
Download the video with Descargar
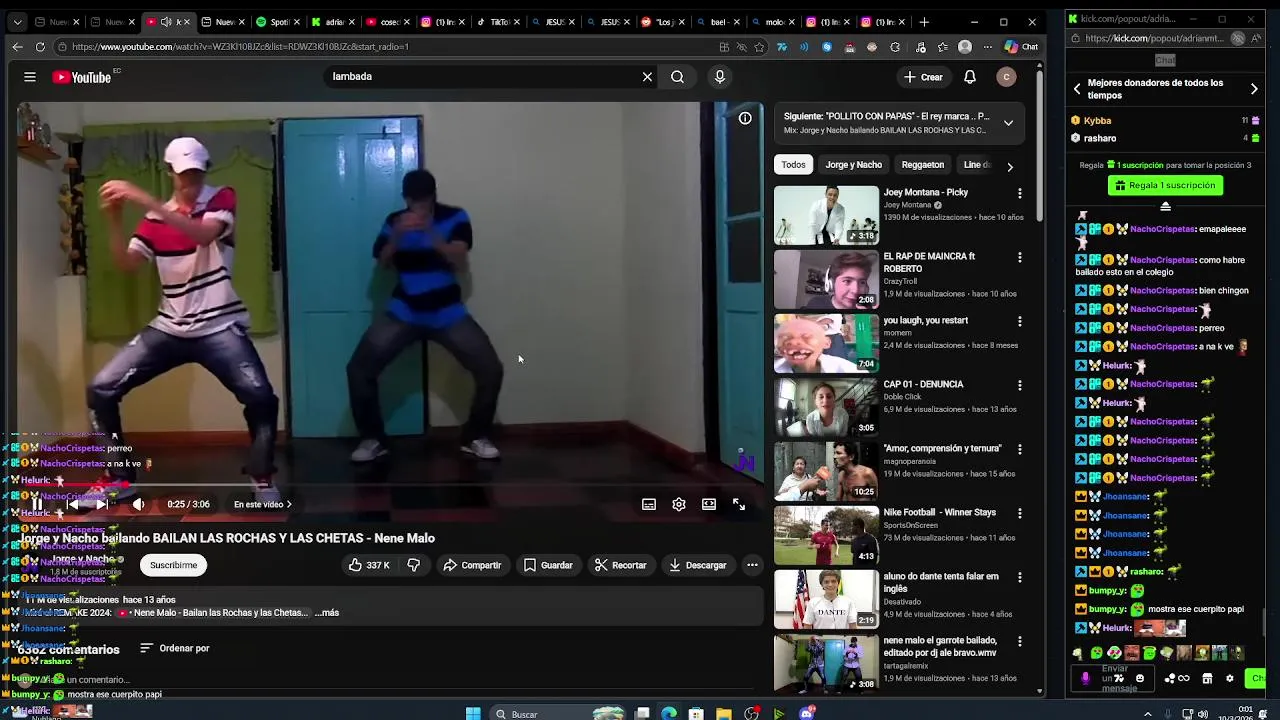(x=697, y=565)
